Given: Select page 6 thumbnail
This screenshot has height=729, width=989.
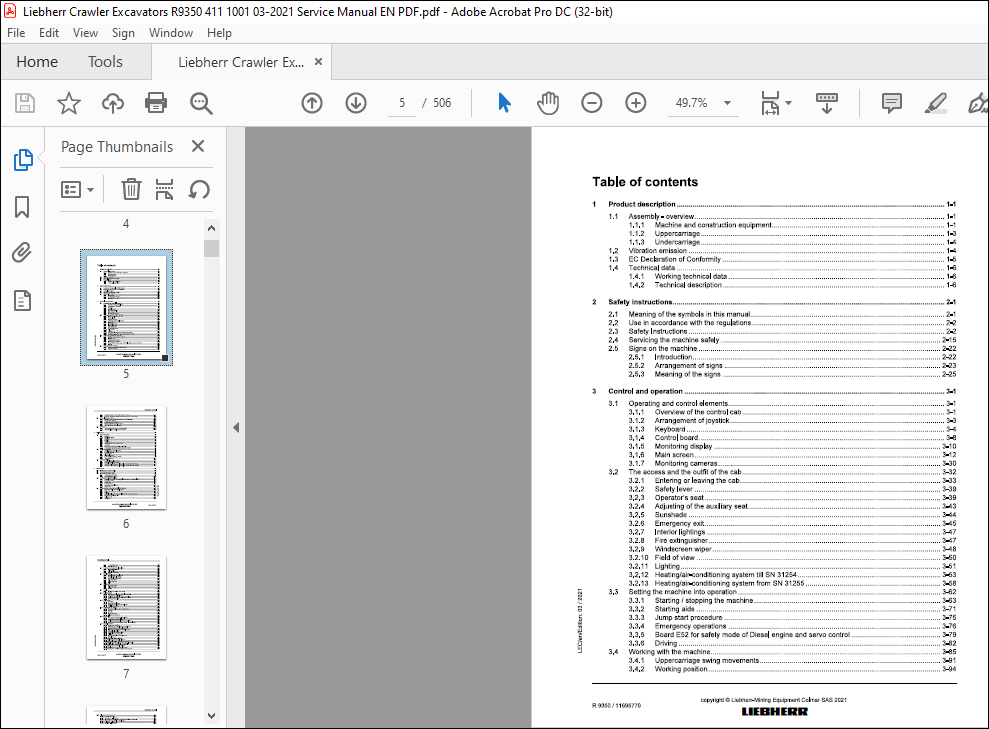Looking at the screenshot, I should coord(126,457).
